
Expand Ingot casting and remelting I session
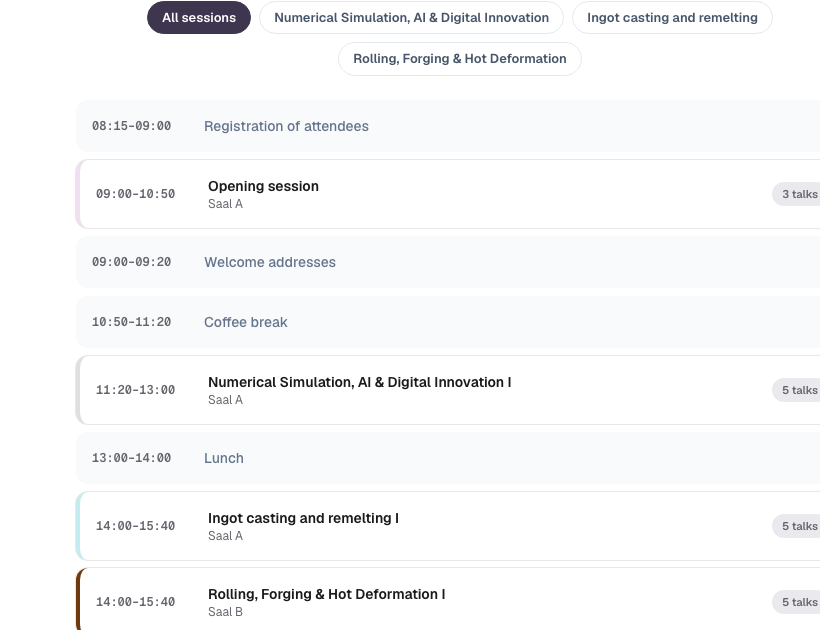click(448, 526)
